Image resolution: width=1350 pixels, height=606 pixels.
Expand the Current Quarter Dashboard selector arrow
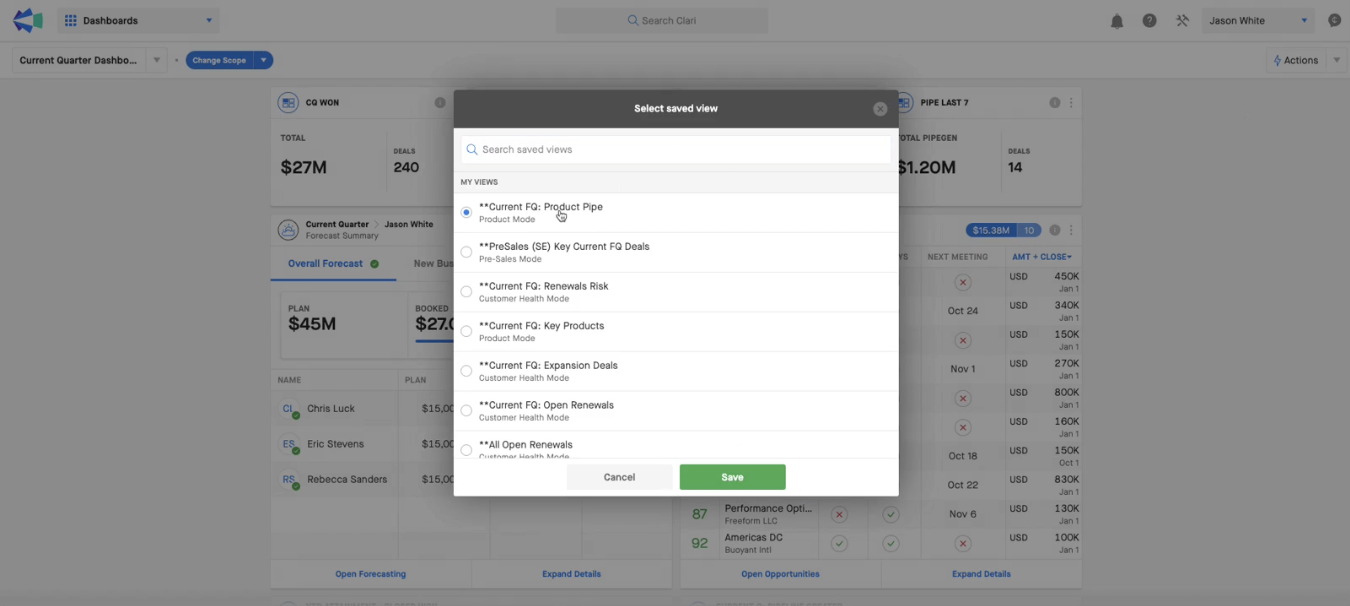pos(156,61)
